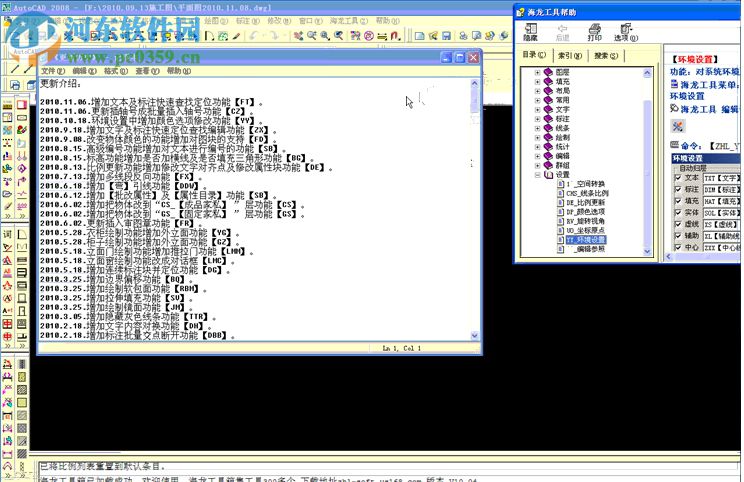Click the A+! text tool in left toolbar

(x=8, y=311)
